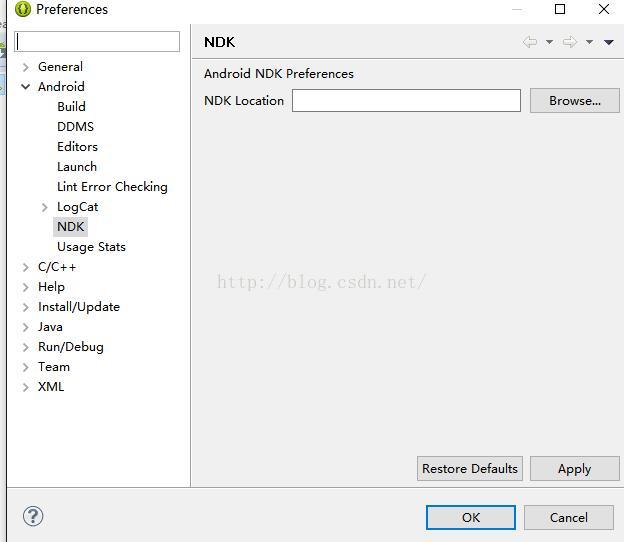This screenshot has height=542, width=624.
Task: Open the forward history dropdown arrow
Action: (x=589, y=42)
